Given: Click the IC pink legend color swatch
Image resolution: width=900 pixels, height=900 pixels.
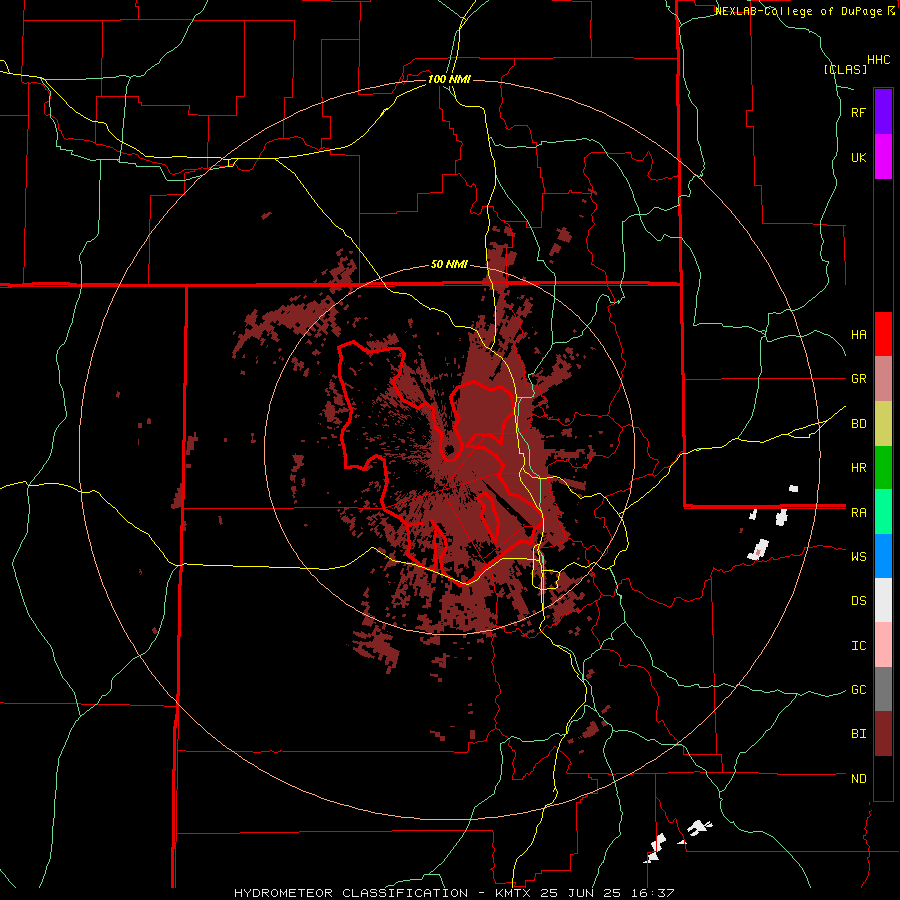Looking at the screenshot, I should pyautogui.click(x=883, y=645).
